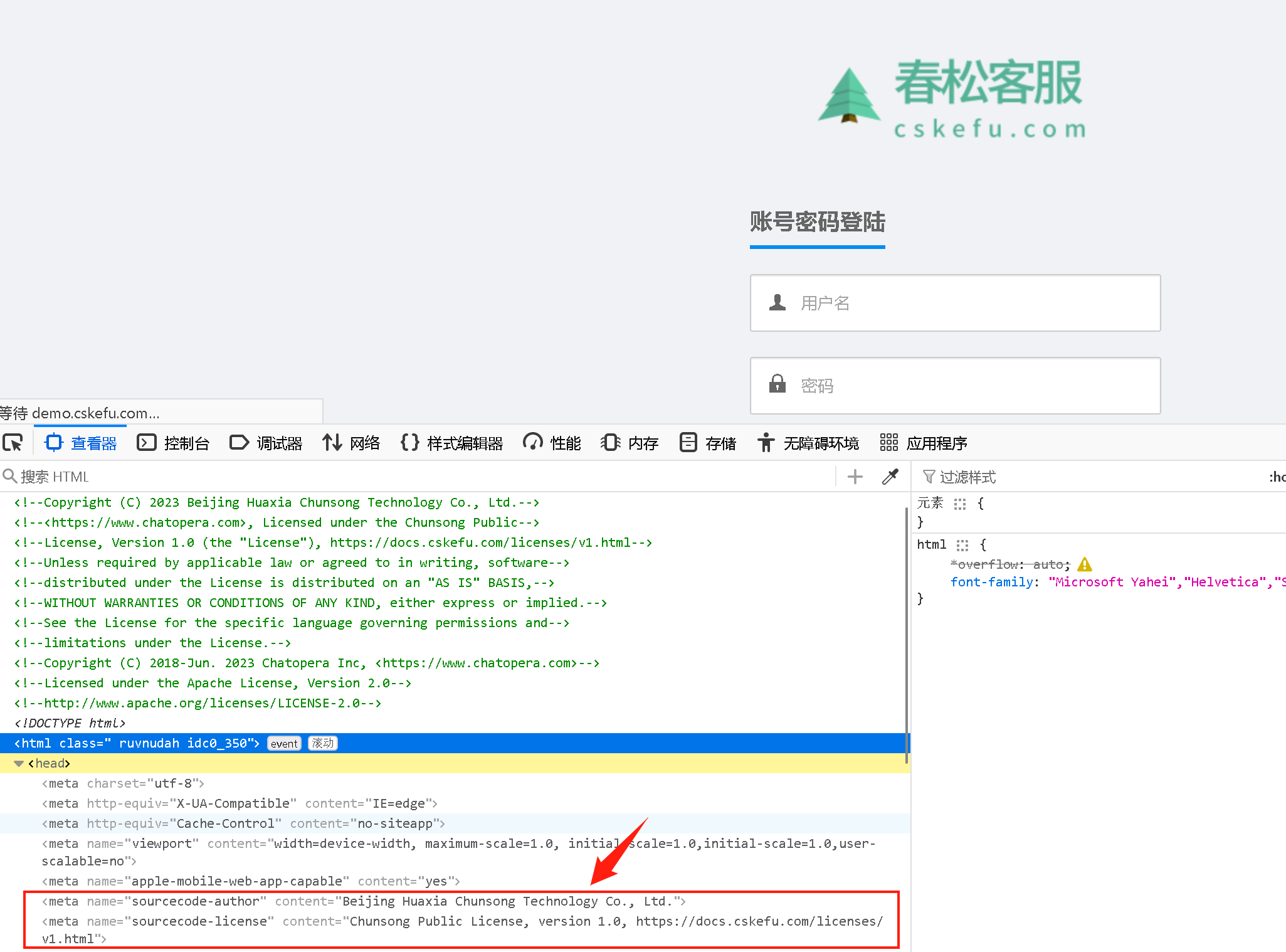Click the element picker arrow icon
Image resolution: width=1286 pixels, height=952 pixels.
(x=13, y=443)
